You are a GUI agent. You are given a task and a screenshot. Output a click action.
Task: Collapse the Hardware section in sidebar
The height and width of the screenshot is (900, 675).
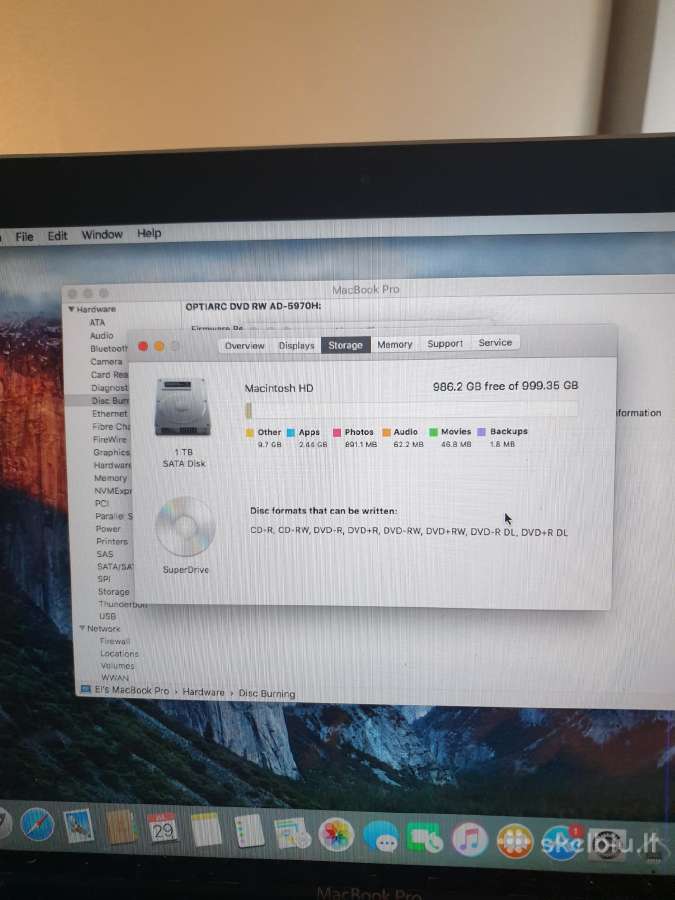(71, 309)
